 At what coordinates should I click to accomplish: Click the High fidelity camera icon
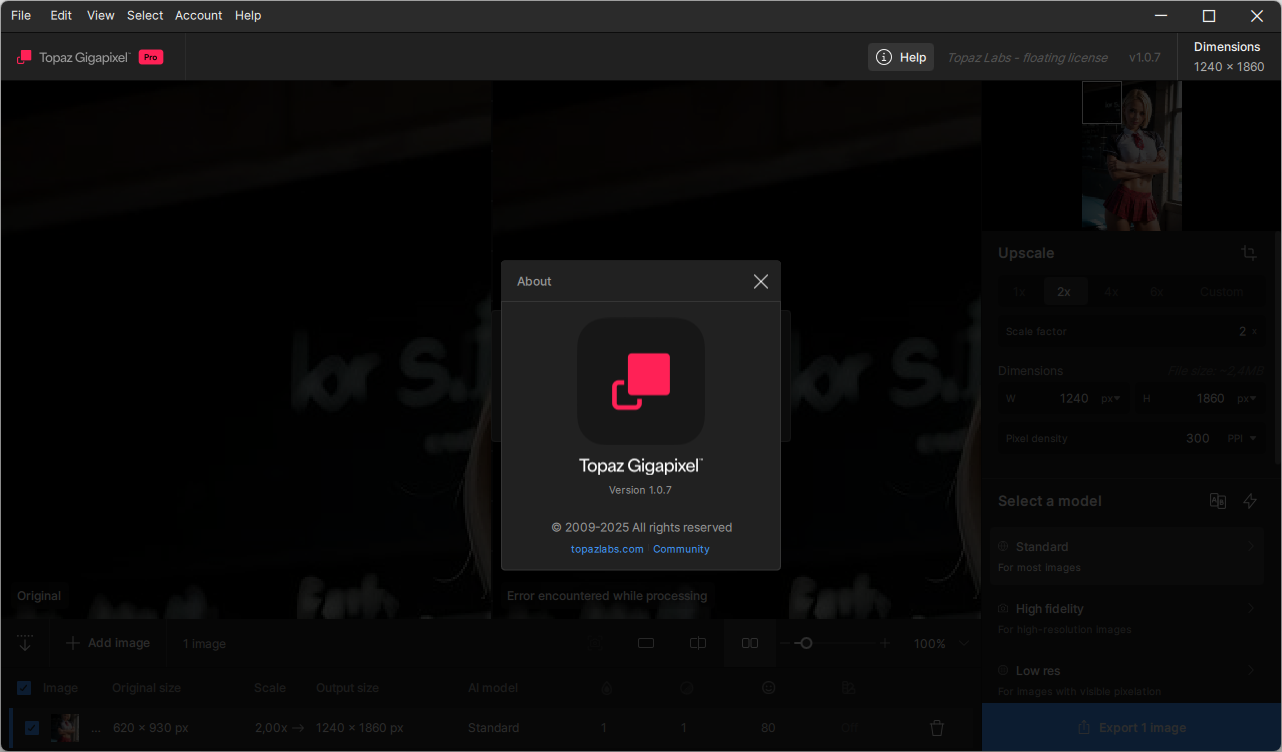[x=1004, y=609]
